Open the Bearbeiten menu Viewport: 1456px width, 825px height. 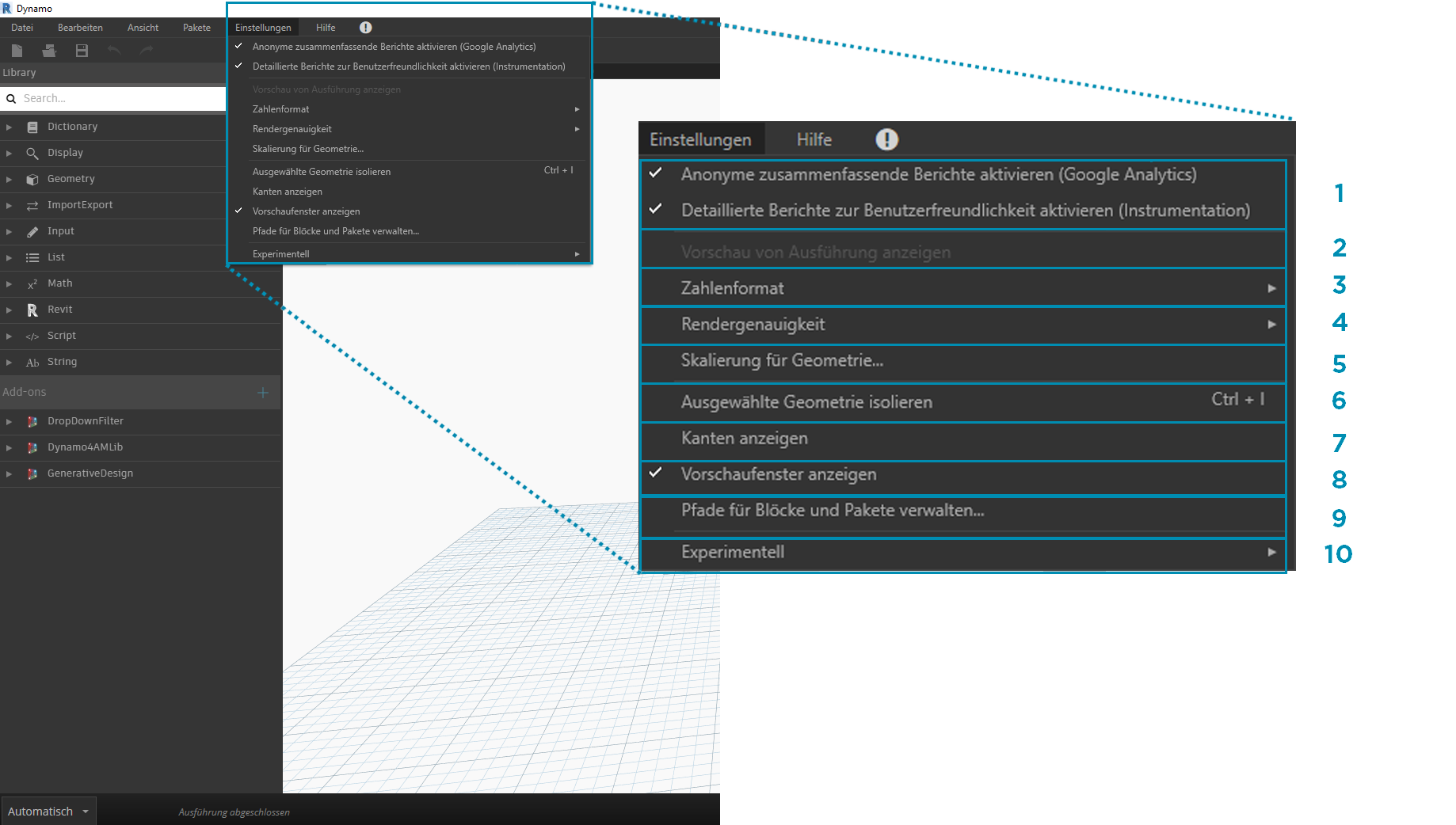click(80, 28)
